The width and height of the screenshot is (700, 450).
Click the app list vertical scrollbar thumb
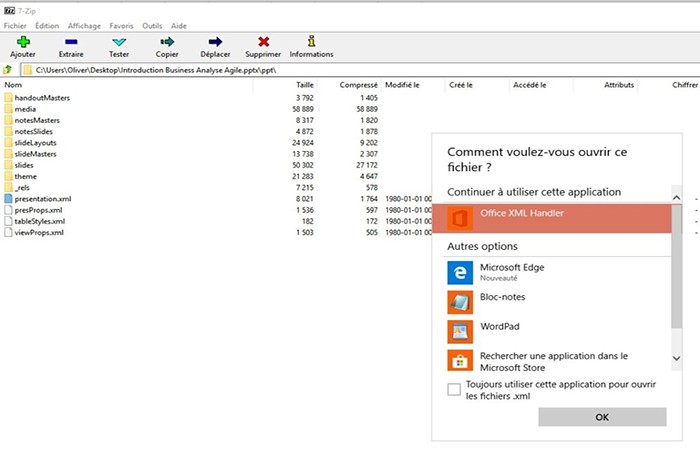[x=677, y=267]
